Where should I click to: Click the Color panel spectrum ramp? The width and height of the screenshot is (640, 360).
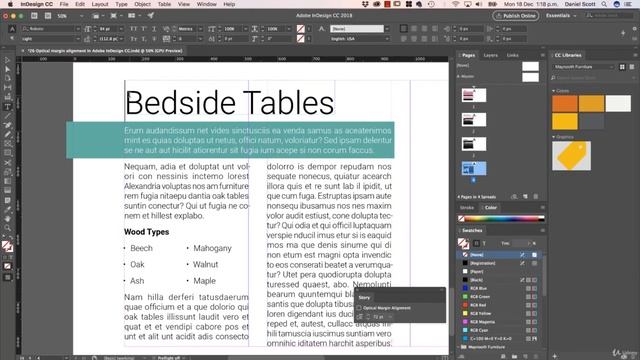(501, 219)
